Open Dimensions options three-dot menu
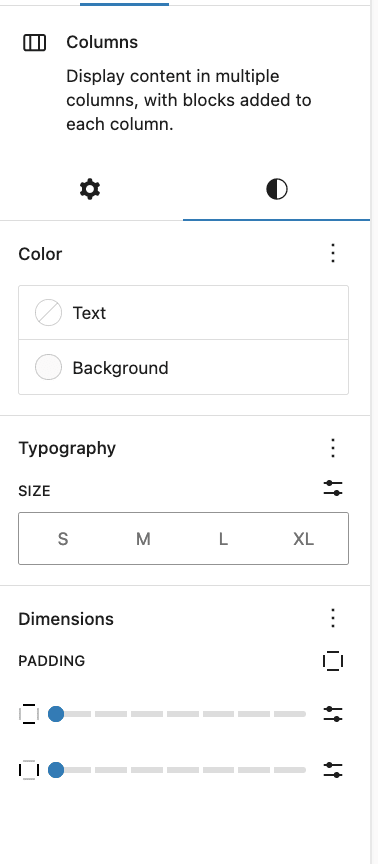This screenshot has height=864, width=378. [332, 618]
